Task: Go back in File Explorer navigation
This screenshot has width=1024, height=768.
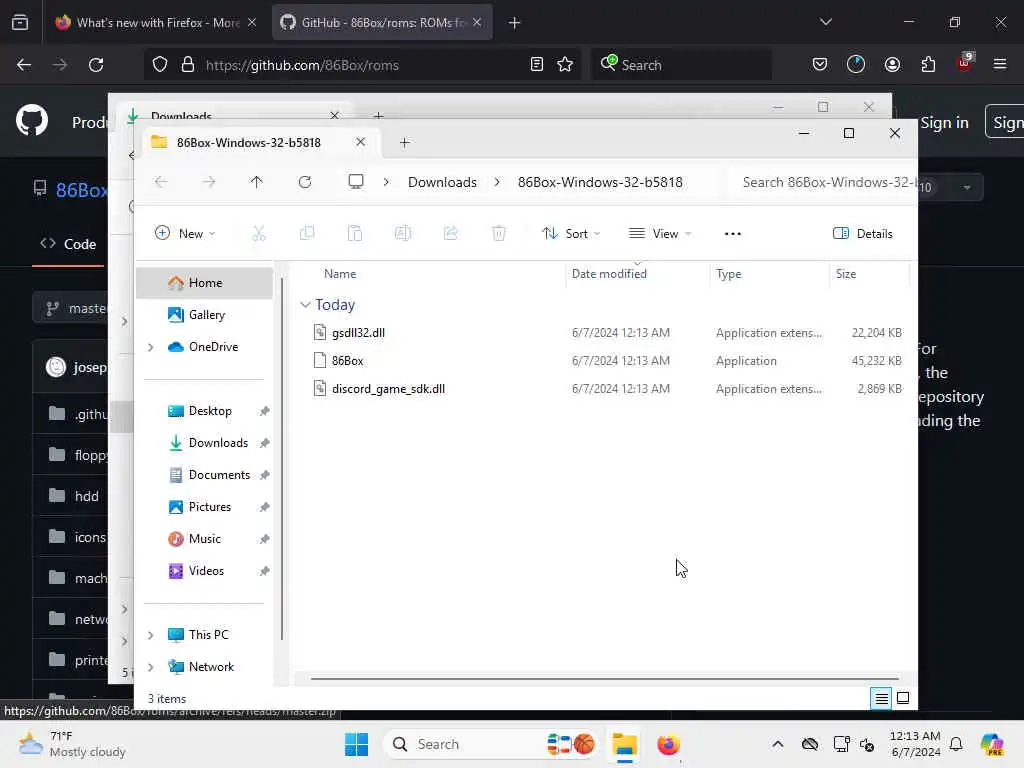Action: pos(161,182)
